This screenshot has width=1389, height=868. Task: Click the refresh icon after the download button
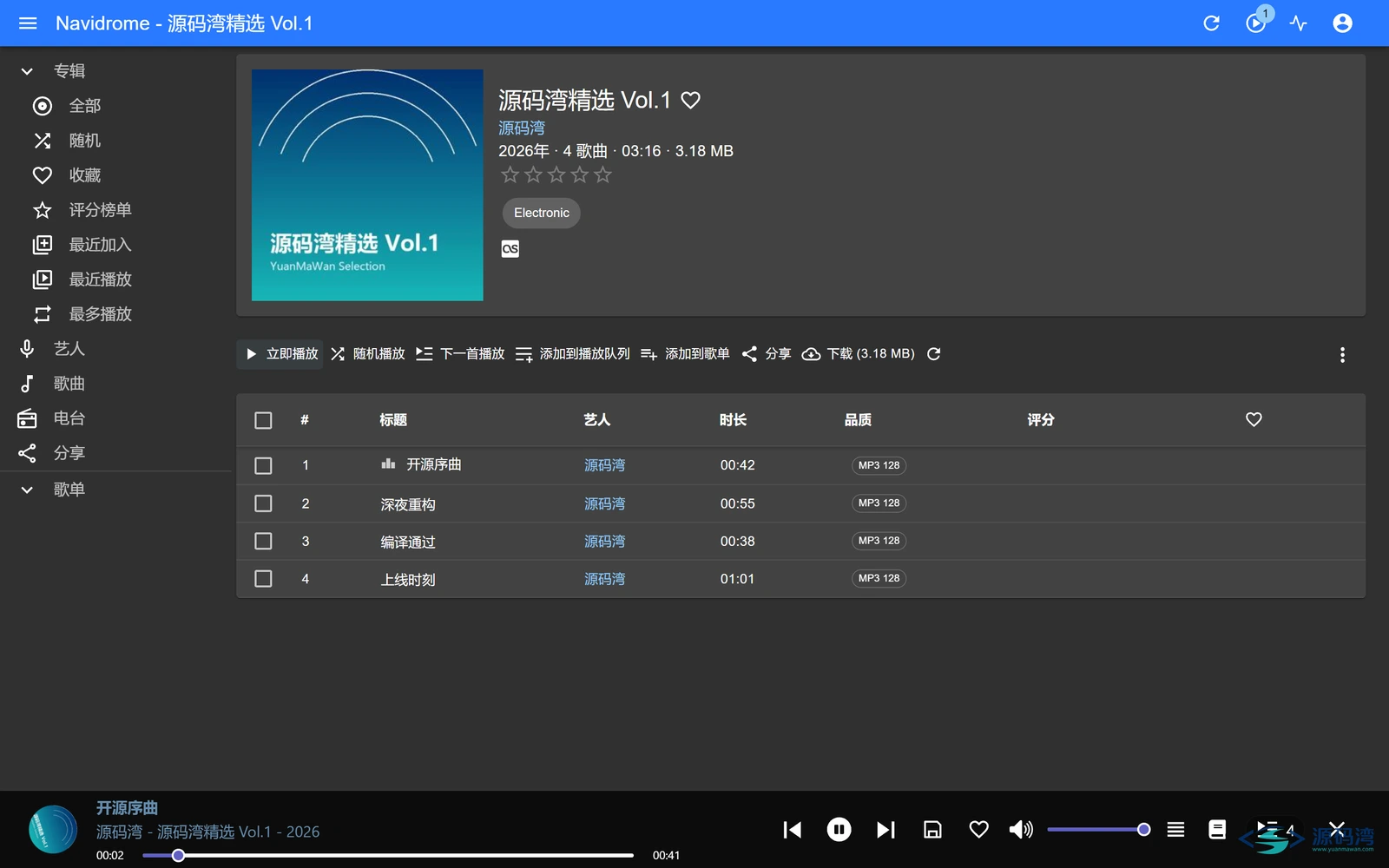[934, 354]
